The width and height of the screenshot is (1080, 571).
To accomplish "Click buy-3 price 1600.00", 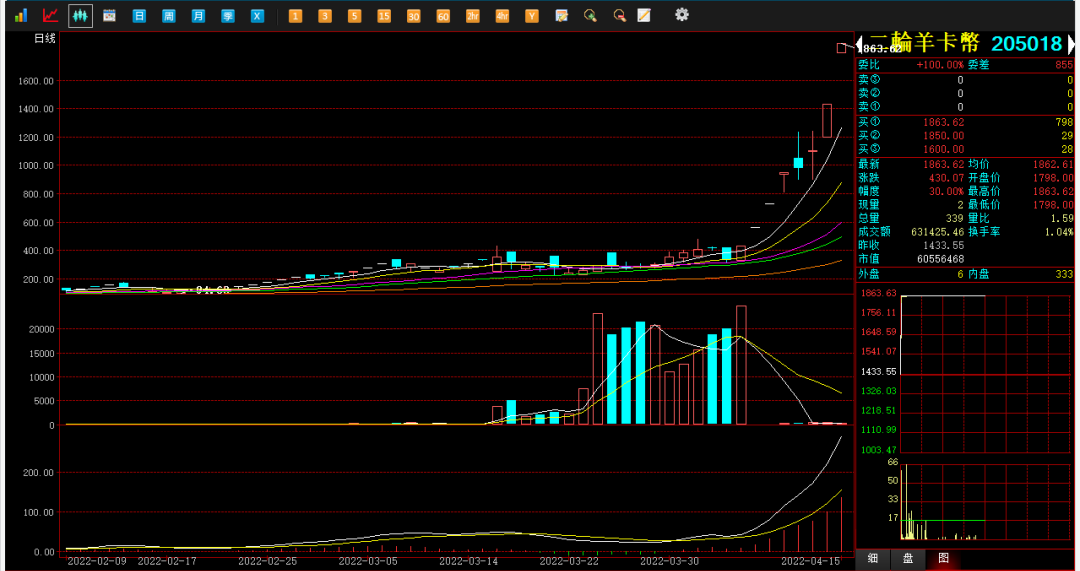I will click(944, 149).
